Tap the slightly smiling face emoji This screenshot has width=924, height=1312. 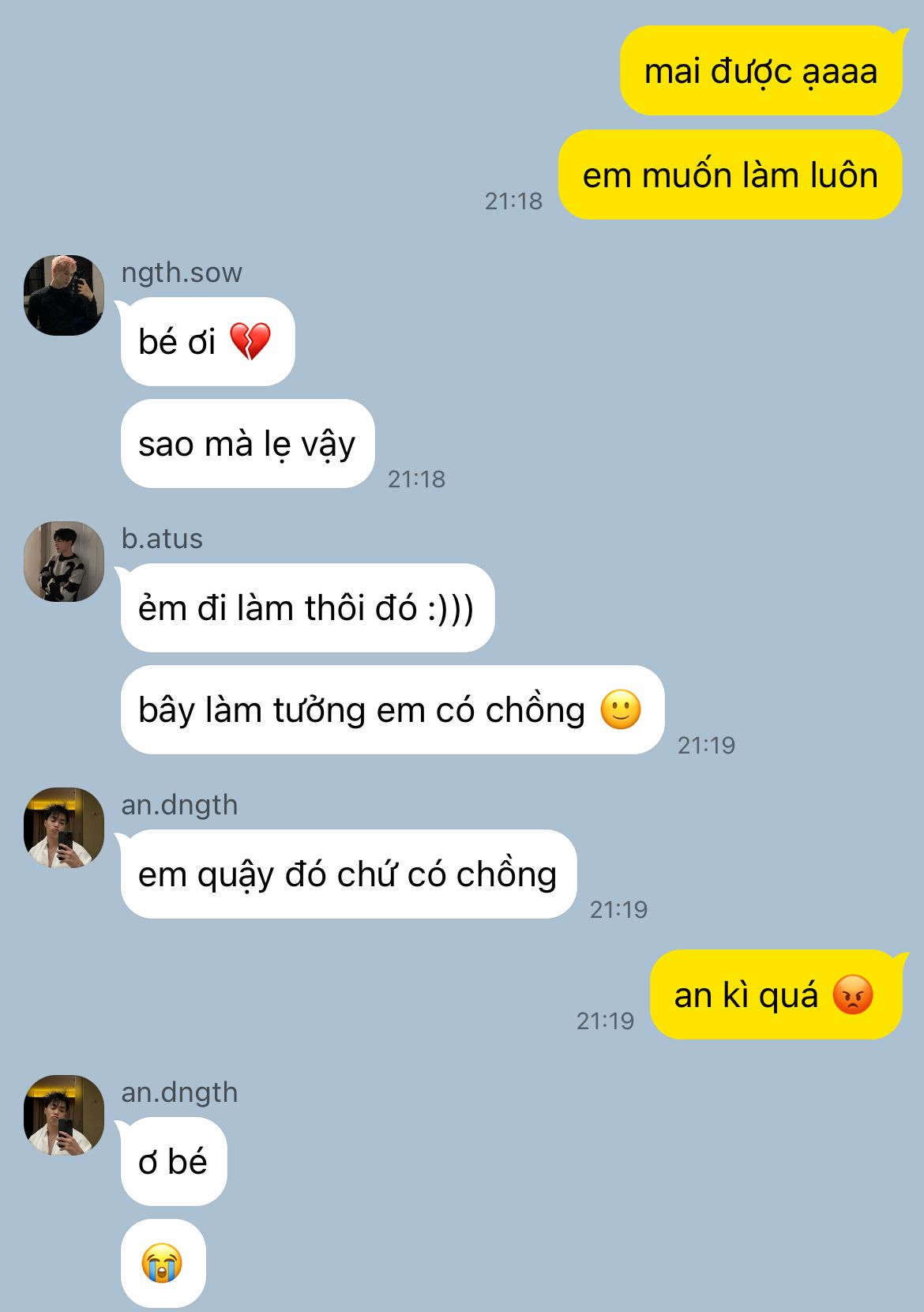point(621,709)
